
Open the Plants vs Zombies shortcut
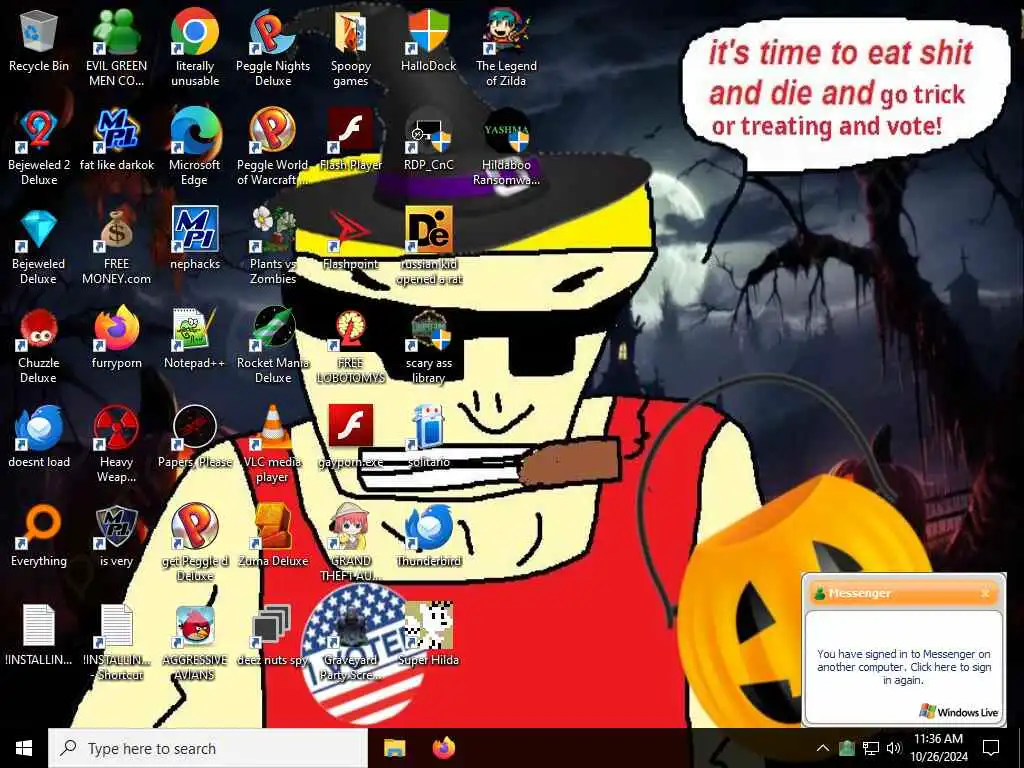[273, 230]
